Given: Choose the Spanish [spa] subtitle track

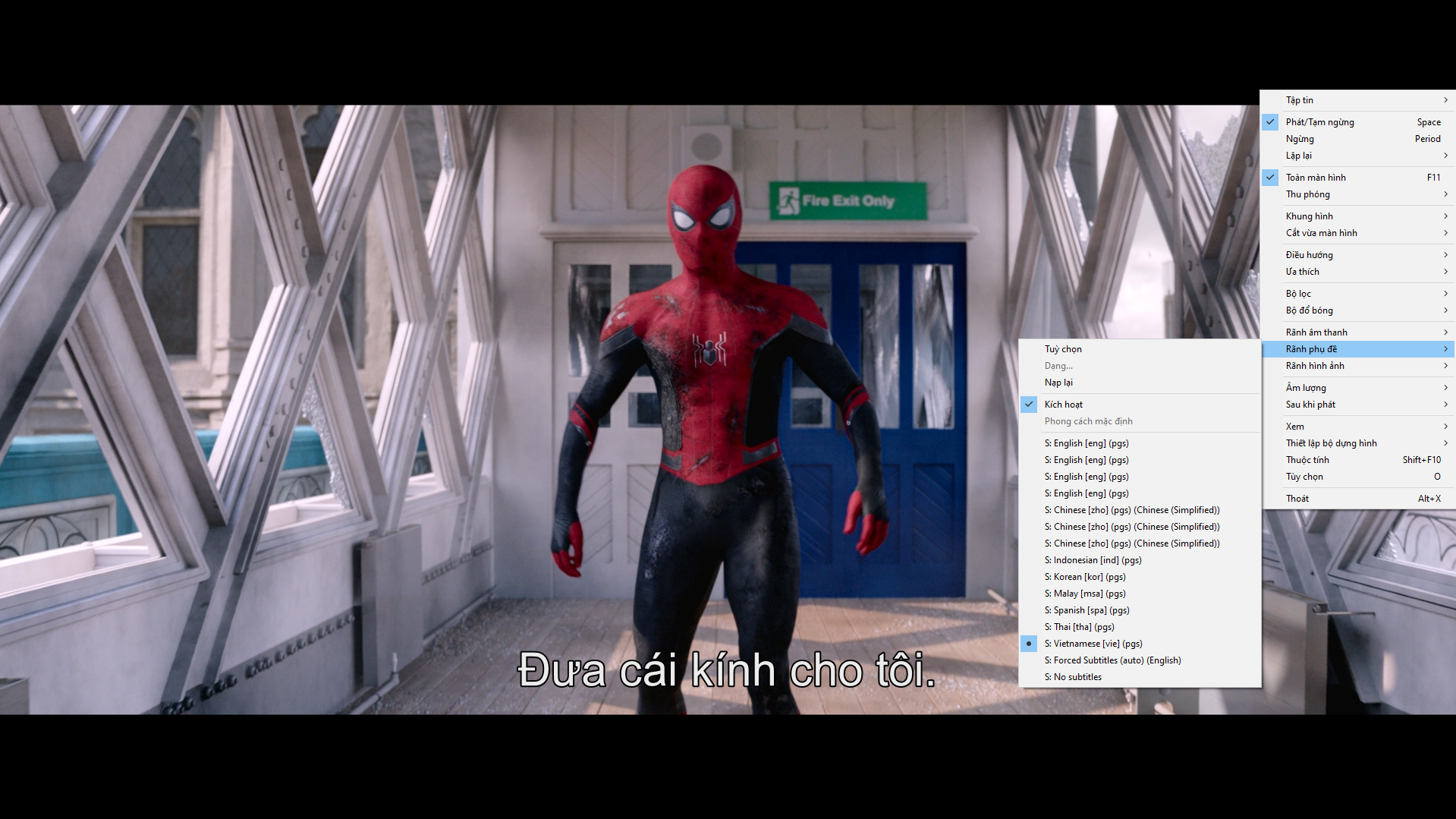Looking at the screenshot, I should tap(1140, 610).
